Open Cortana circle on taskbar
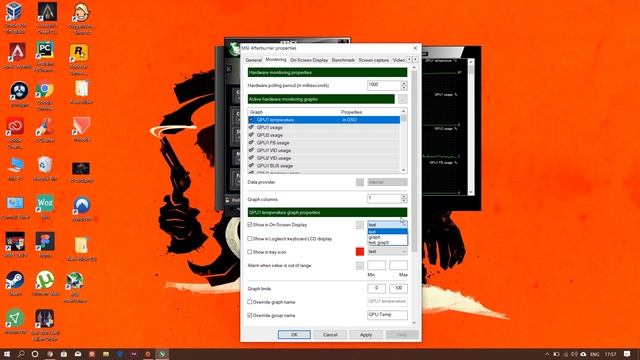640x360 pixels. (35, 354)
